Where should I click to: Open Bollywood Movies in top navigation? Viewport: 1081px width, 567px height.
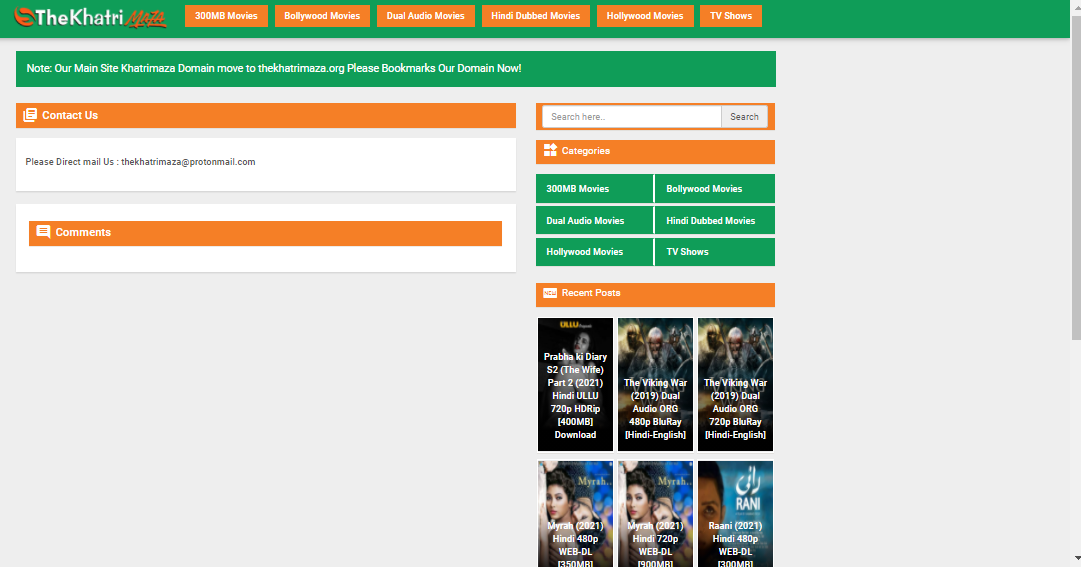click(x=322, y=16)
